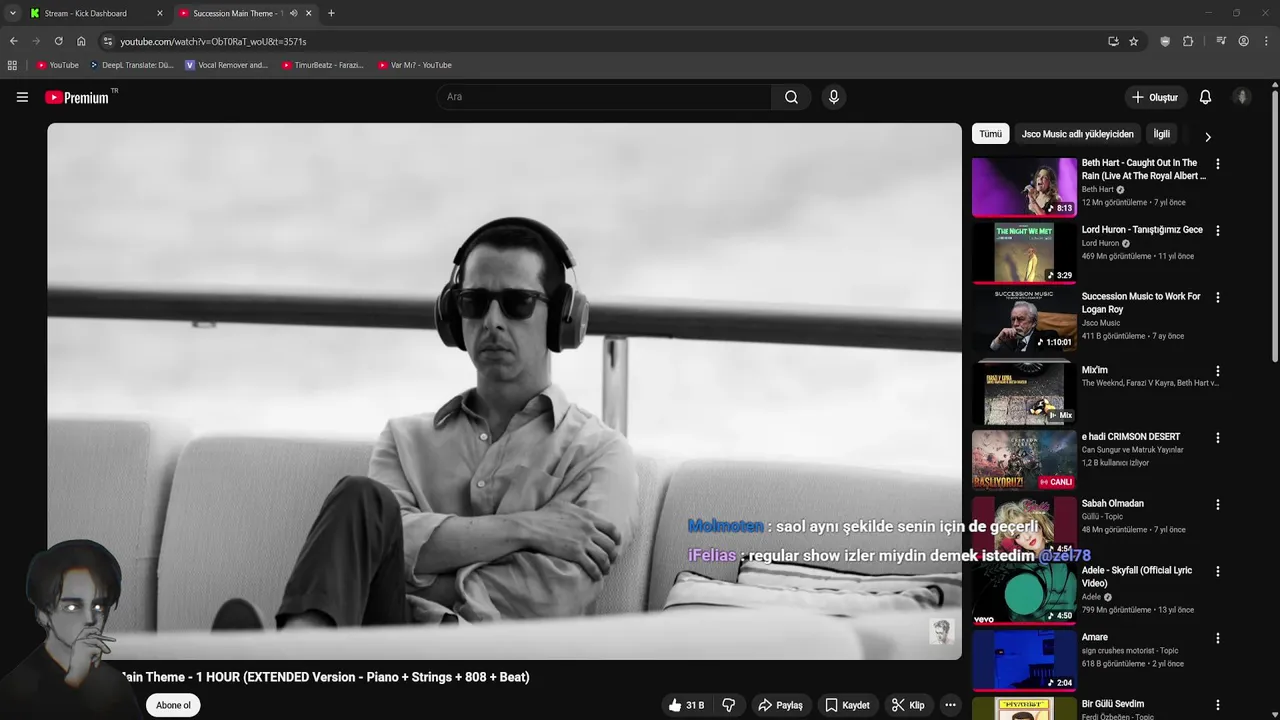
Task: Open more actions menu below the video
Action: 950,705
